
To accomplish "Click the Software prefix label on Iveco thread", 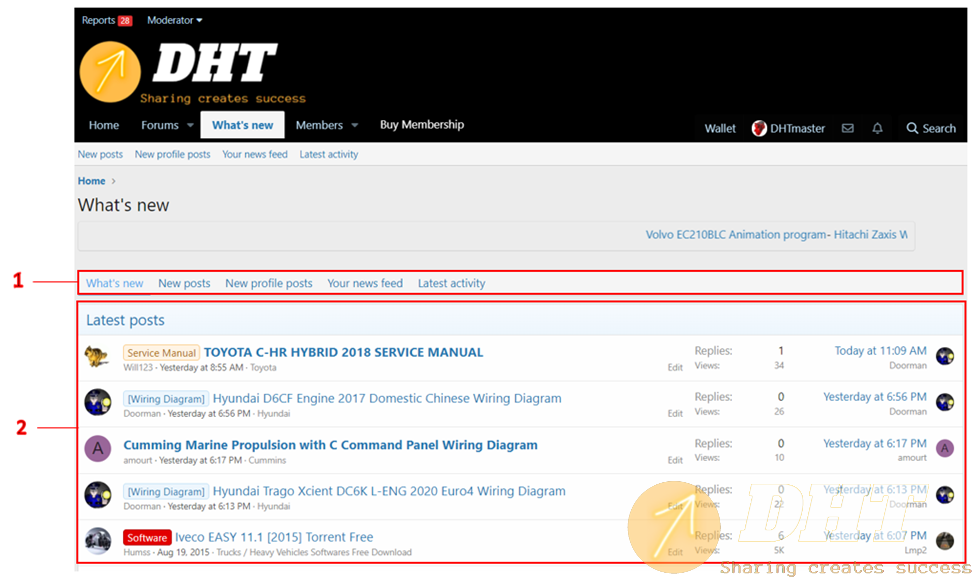I will (146, 537).
